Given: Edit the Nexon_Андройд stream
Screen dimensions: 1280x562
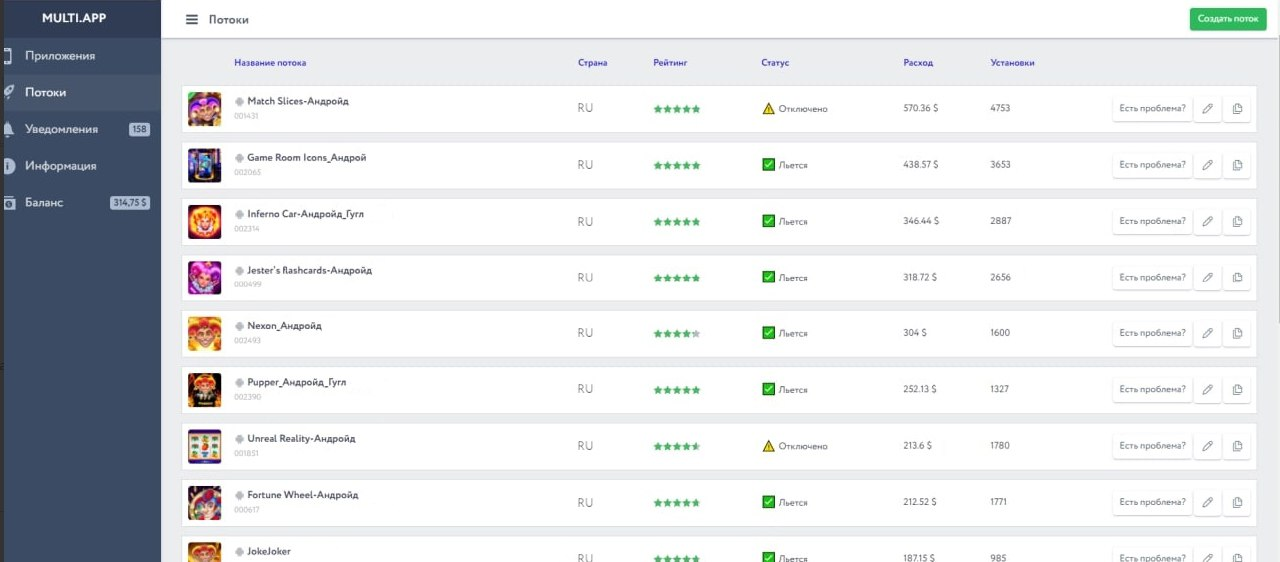Looking at the screenshot, I should point(1207,333).
